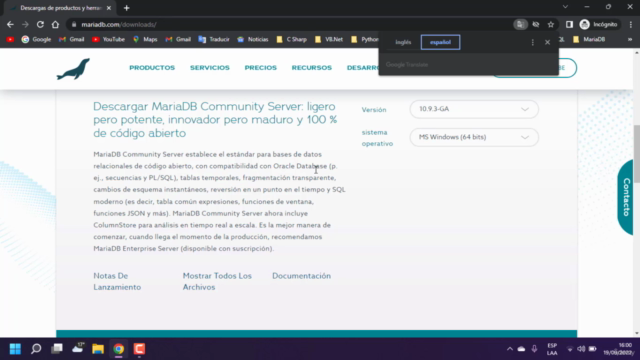640x360 pixels.
Task: Open the RECURSOS menu
Action: point(311,68)
